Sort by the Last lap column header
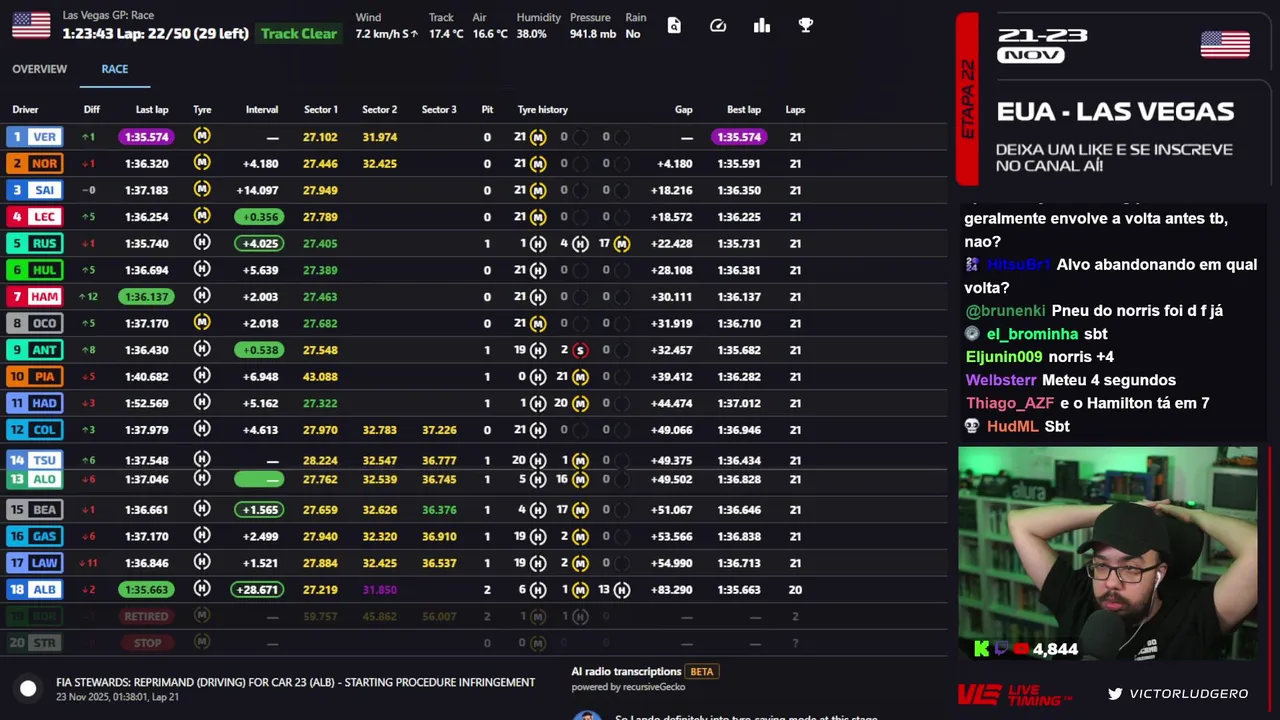Image resolution: width=1280 pixels, height=720 pixels. [152, 110]
